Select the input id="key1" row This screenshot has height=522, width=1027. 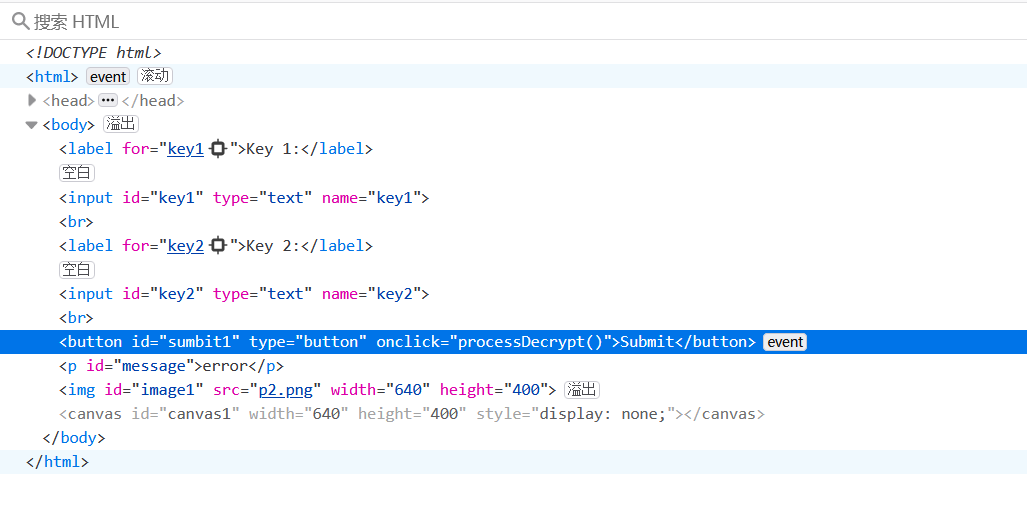[x=514, y=197]
